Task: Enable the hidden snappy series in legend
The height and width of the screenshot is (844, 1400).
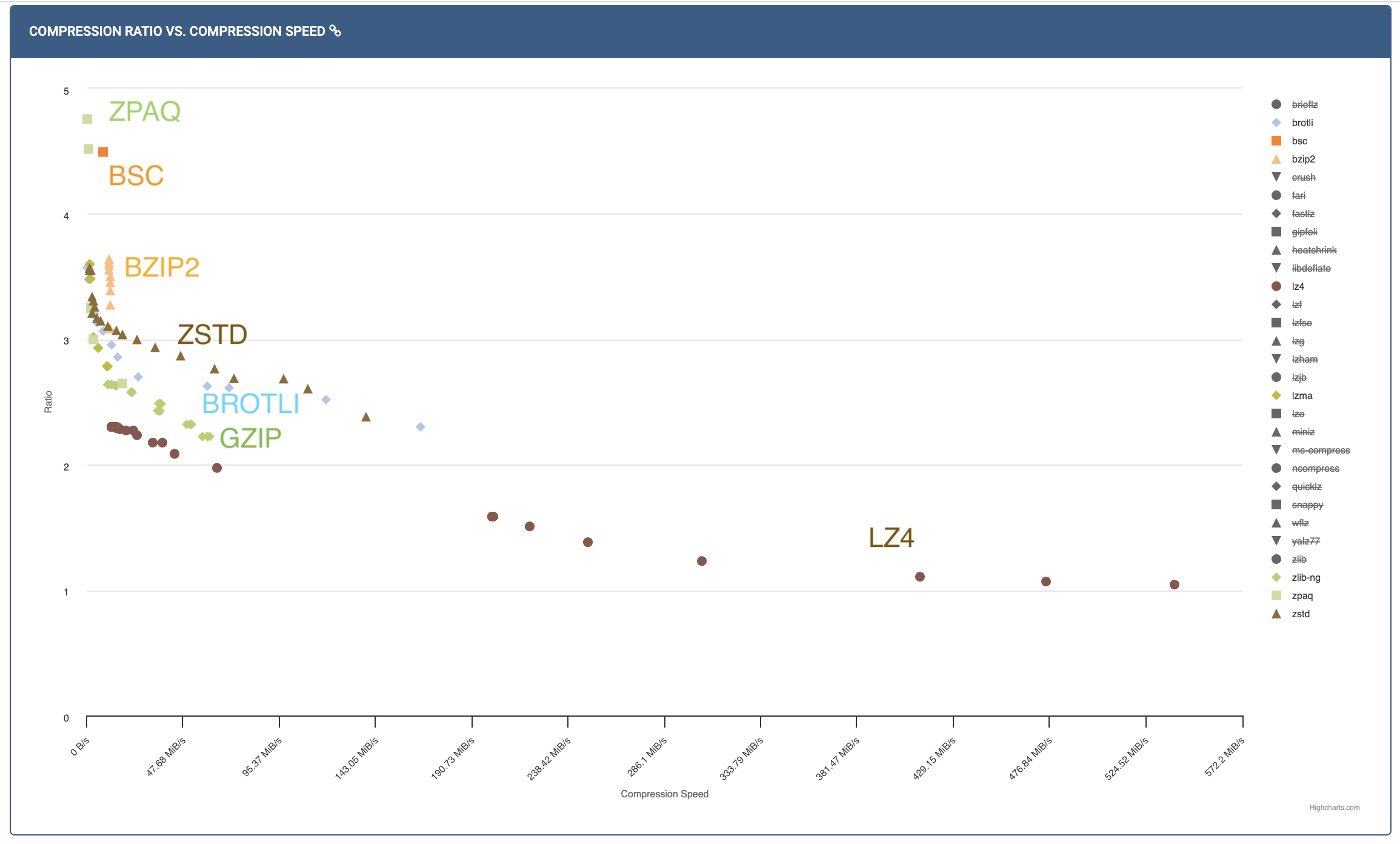Action: click(x=1307, y=504)
